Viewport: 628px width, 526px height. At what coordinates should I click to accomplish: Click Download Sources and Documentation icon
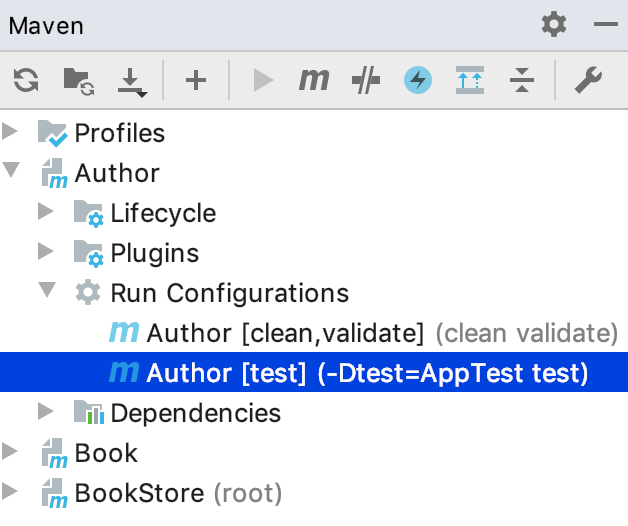tap(131, 81)
